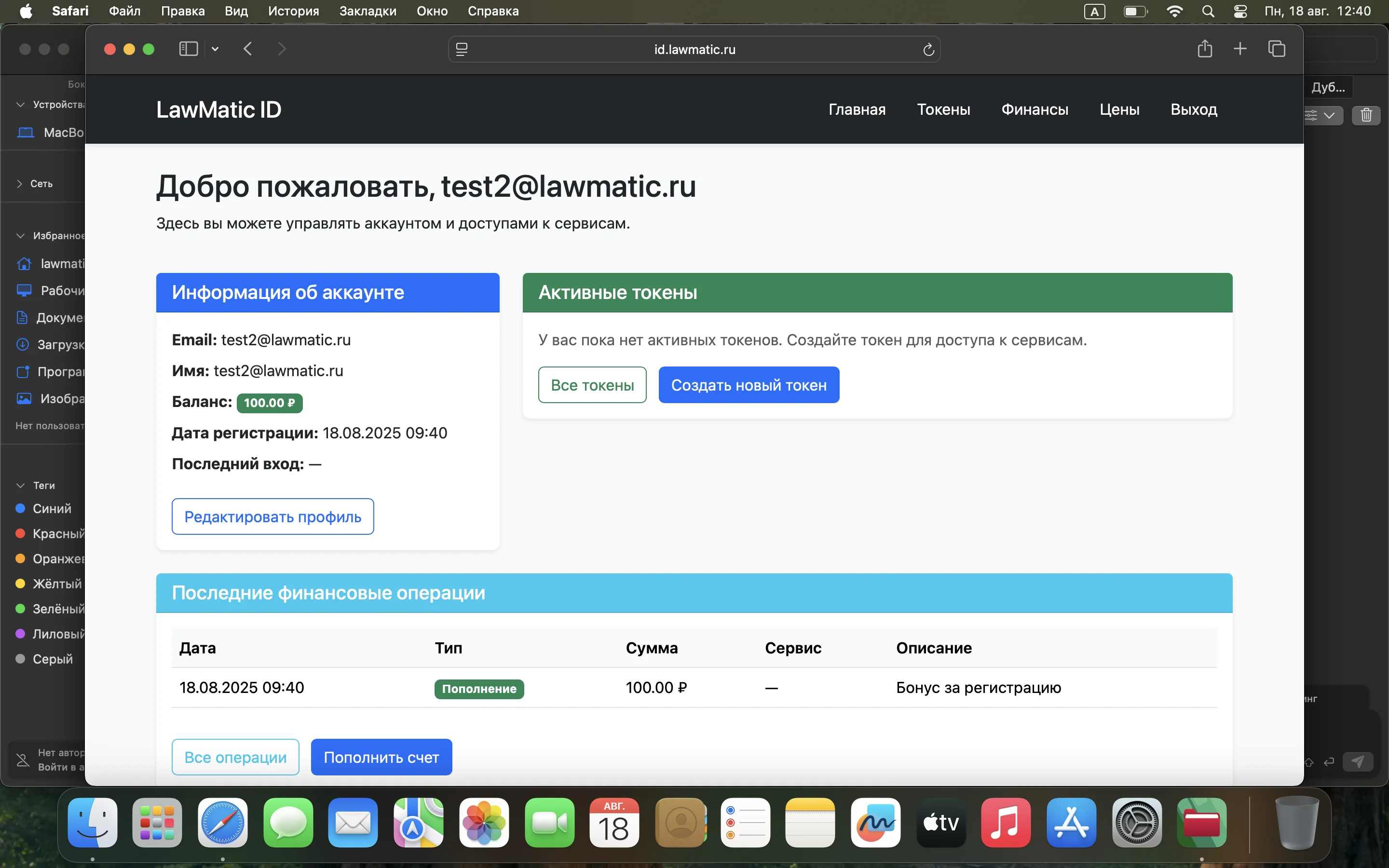Open Calendar from the Dock
The width and height of the screenshot is (1389, 868).
pos(614,823)
